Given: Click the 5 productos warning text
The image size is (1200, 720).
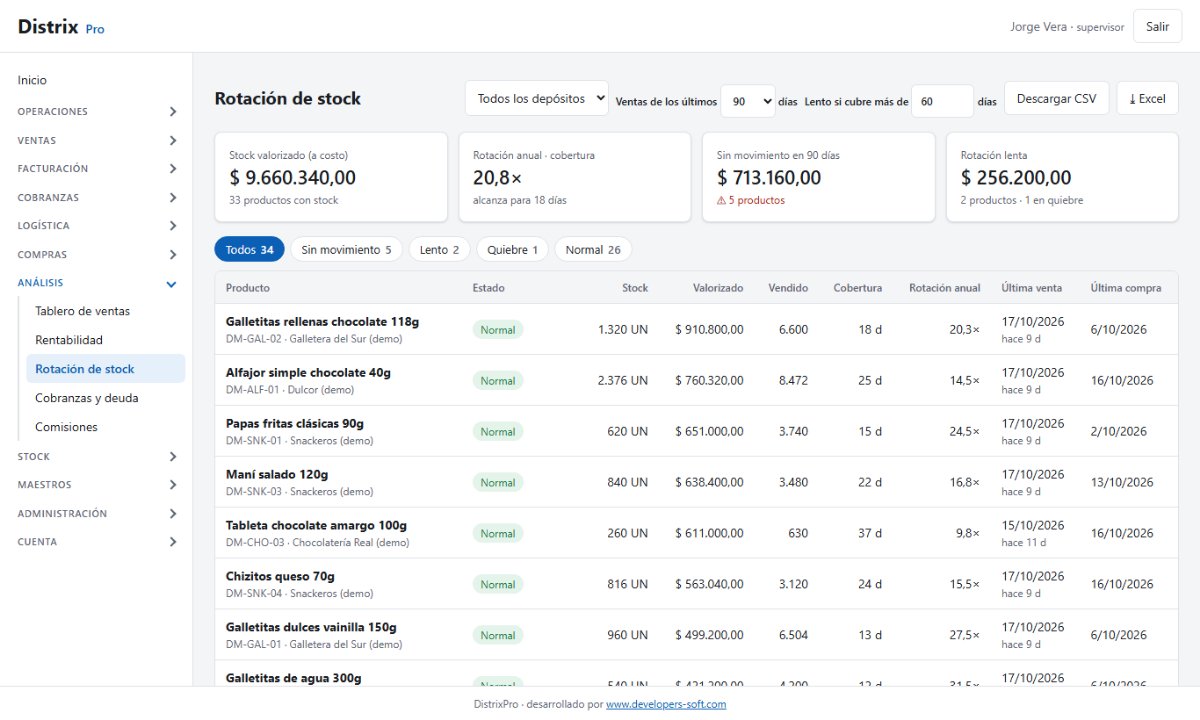Looking at the screenshot, I should click(751, 200).
